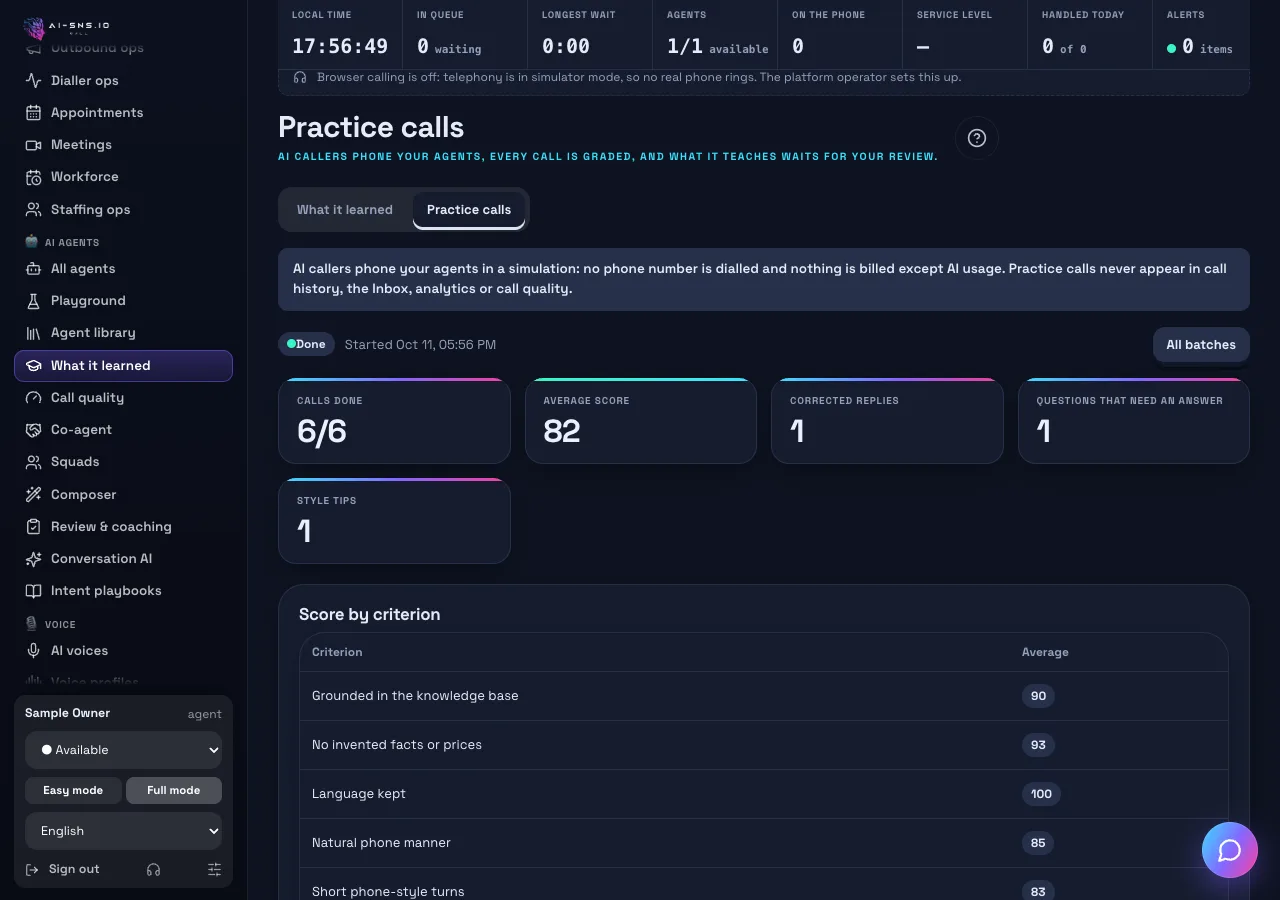This screenshot has height=900, width=1280.
Task: Switch to the 'What it learned' tab
Action: (x=345, y=210)
